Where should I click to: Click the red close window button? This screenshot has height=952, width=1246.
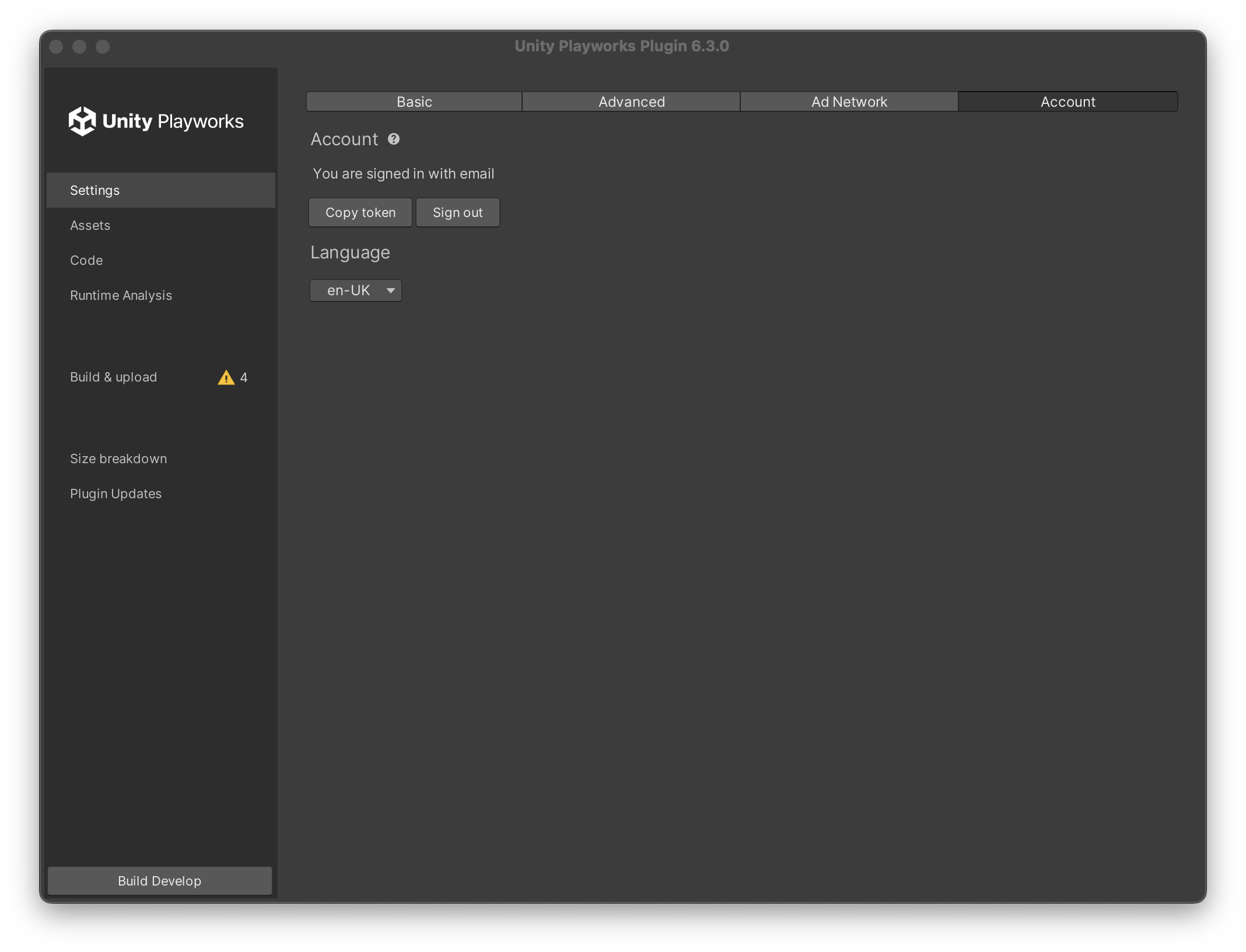56,47
